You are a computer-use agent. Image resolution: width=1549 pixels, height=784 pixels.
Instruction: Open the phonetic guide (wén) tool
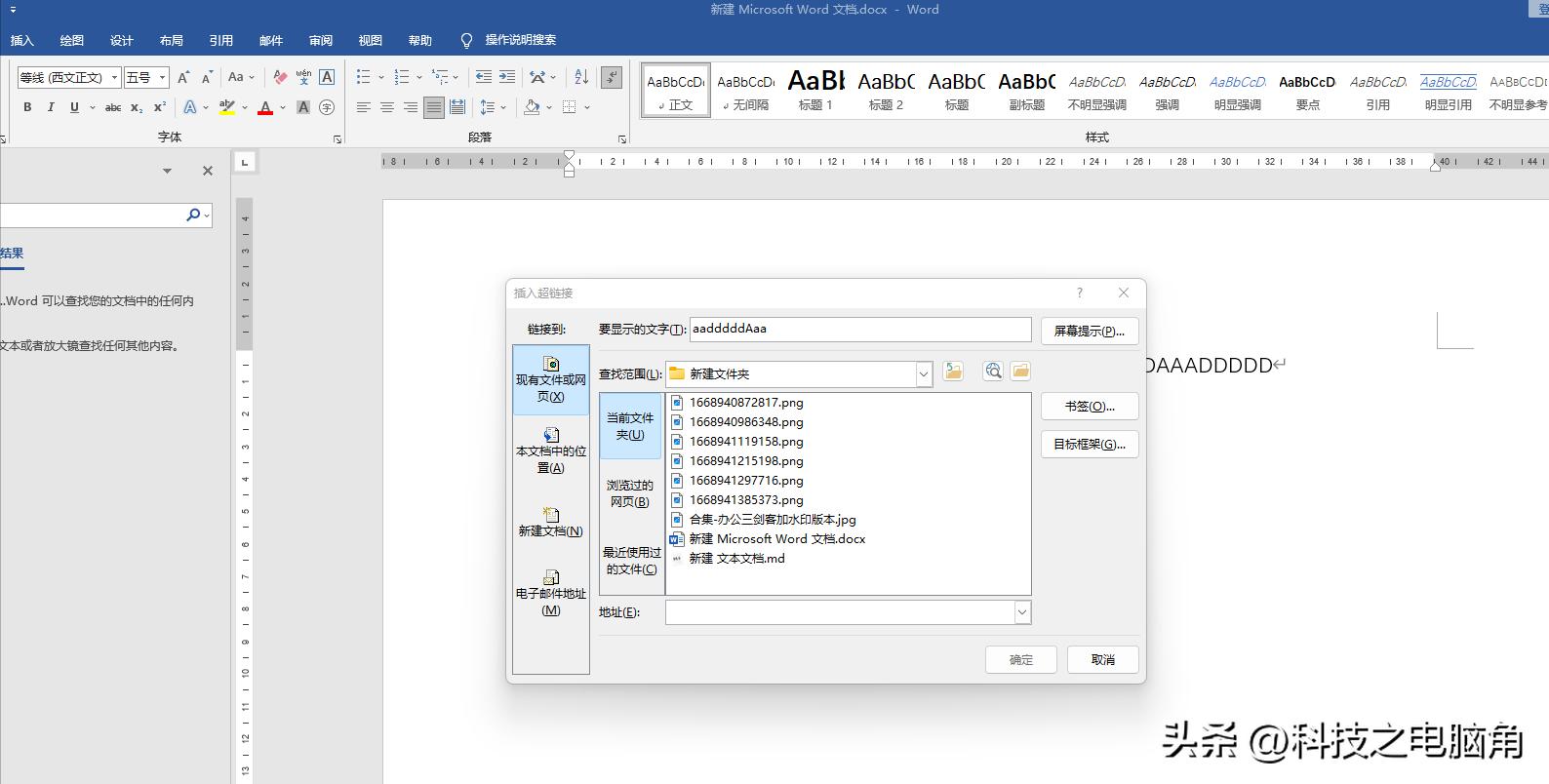coord(303,77)
